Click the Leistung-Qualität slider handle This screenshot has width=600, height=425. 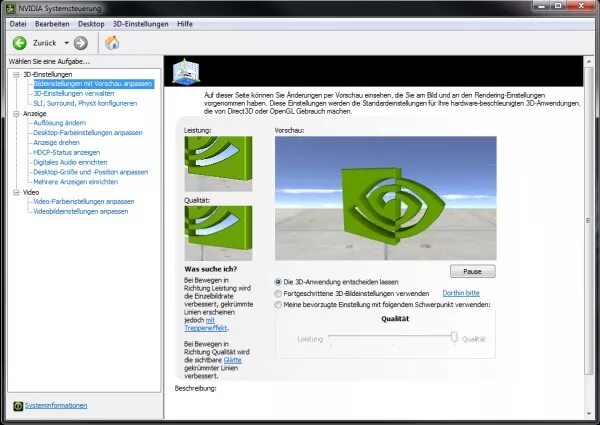454,337
